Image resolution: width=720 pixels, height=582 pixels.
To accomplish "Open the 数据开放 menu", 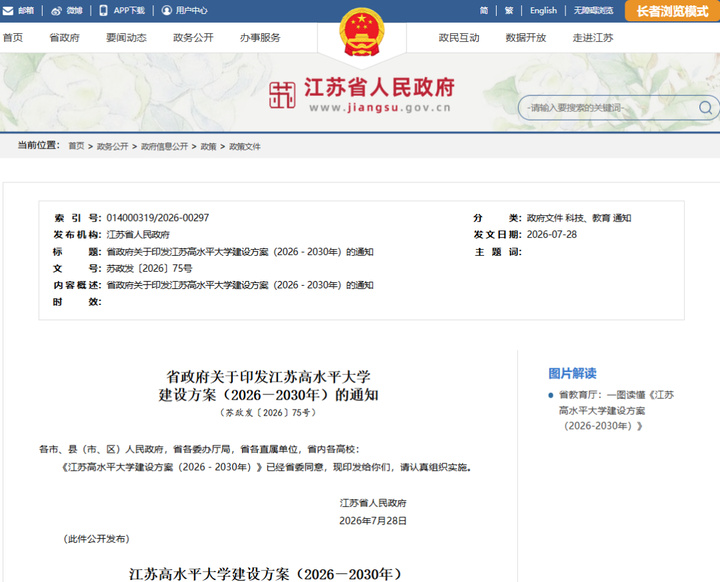I will point(526,38).
